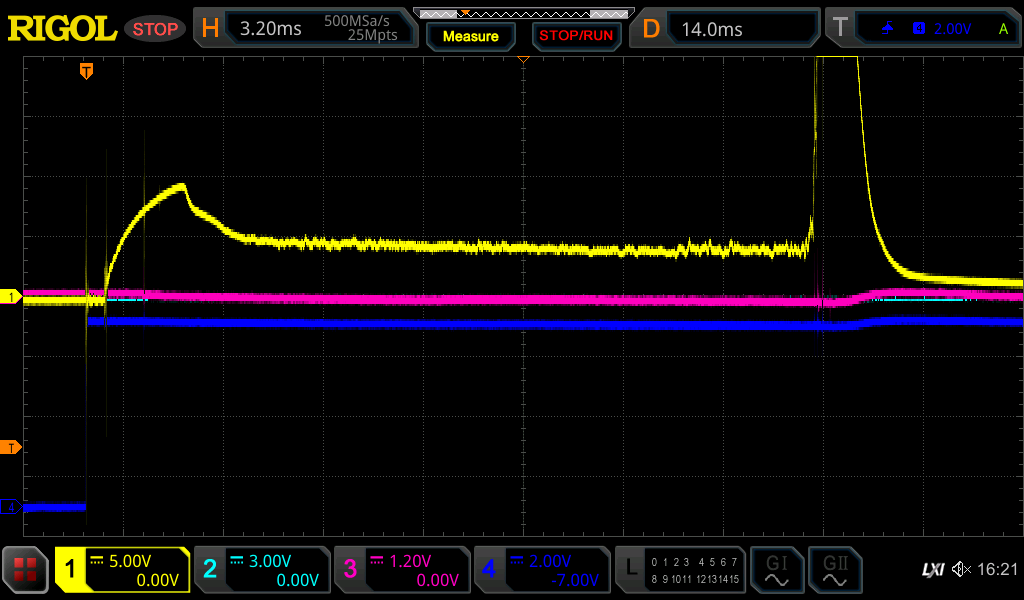
Task: Toggle channel 3 with 1.20V scale
Action: pos(400,570)
